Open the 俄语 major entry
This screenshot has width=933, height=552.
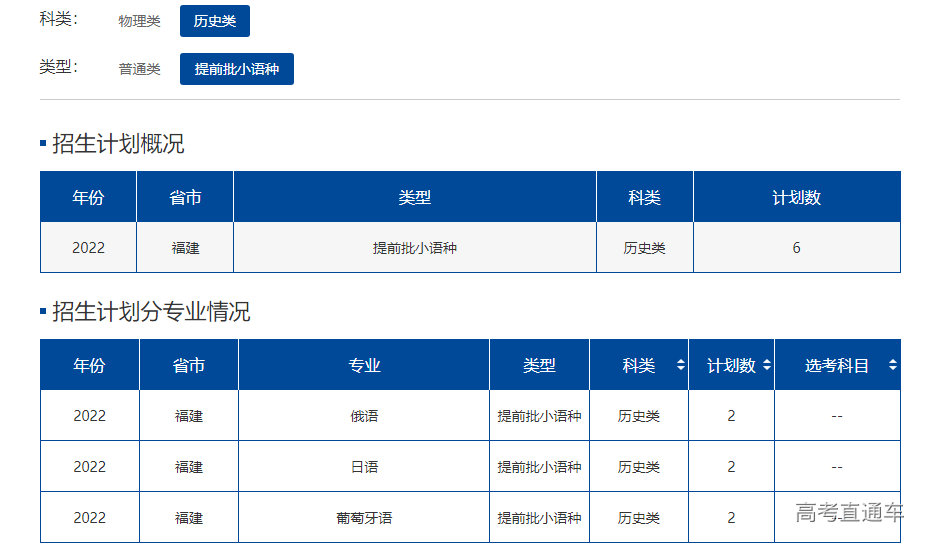tap(364, 416)
